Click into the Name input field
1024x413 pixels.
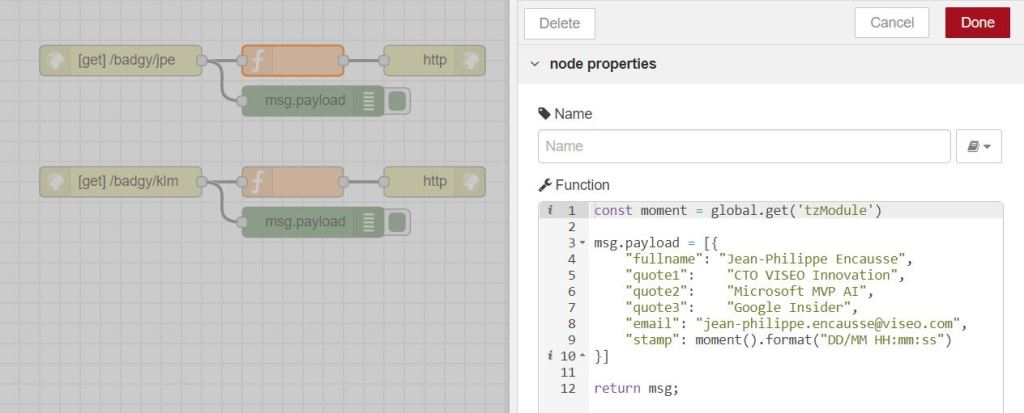coord(743,146)
